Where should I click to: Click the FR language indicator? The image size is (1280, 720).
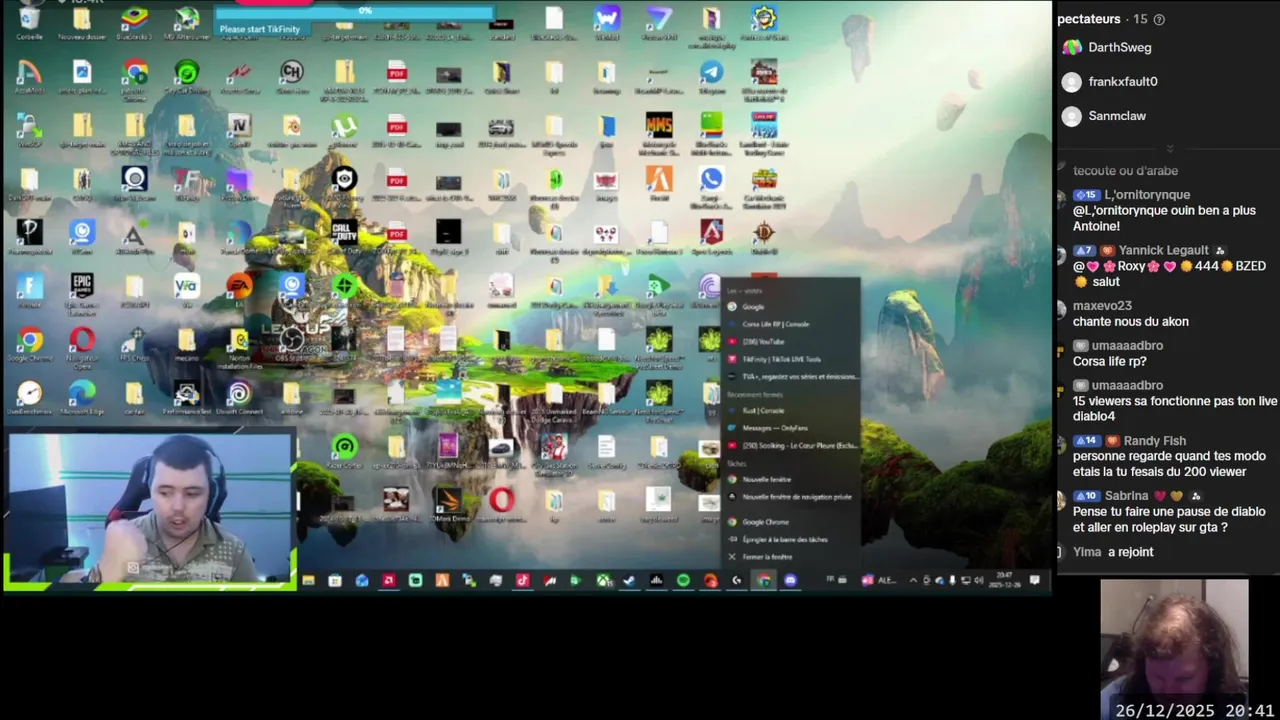coord(830,579)
